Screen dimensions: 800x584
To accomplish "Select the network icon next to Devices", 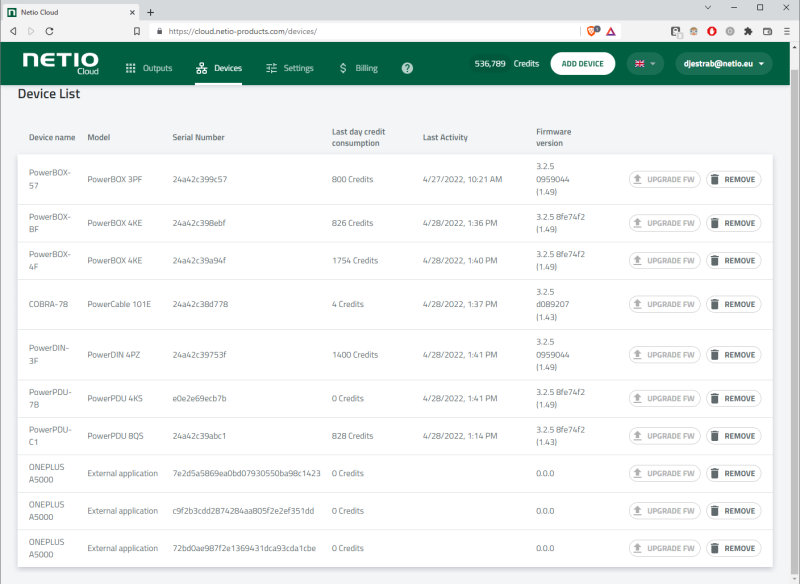I will point(200,68).
